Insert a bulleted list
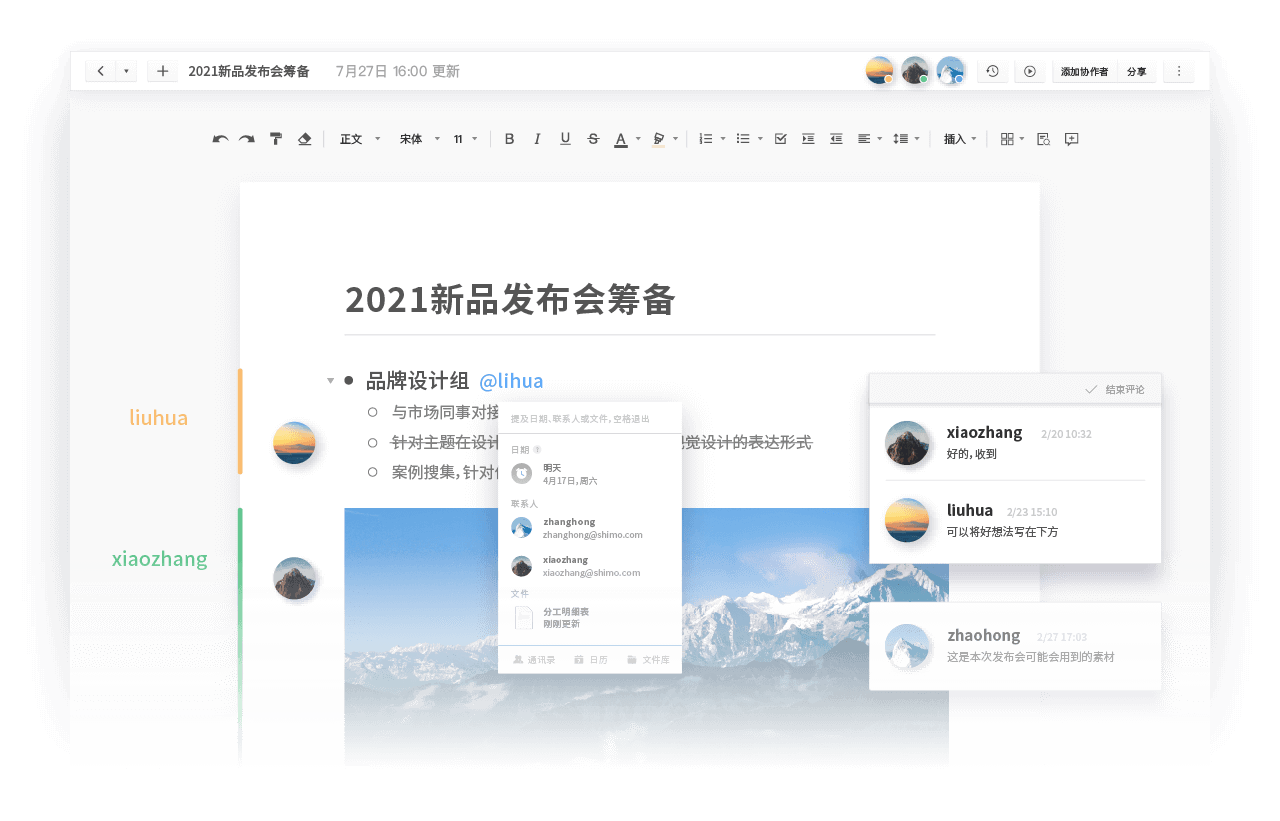The width and height of the screenshot is (1280, 821). point(743,139)
